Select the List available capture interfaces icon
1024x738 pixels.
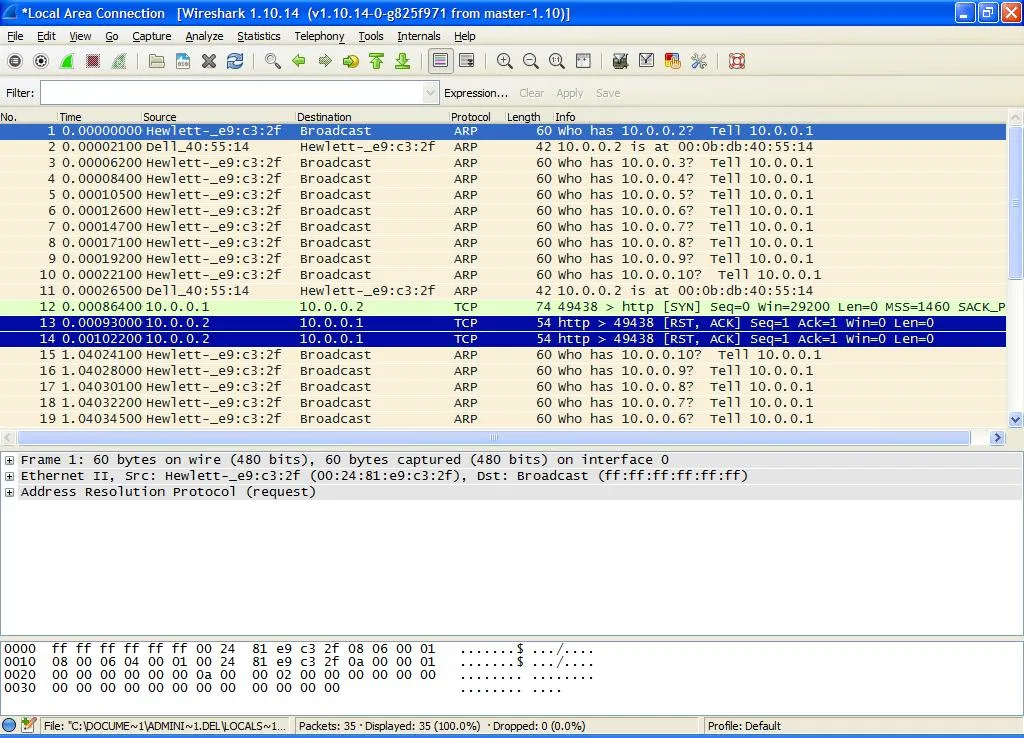pyautogui.click(x=14, y=61)
